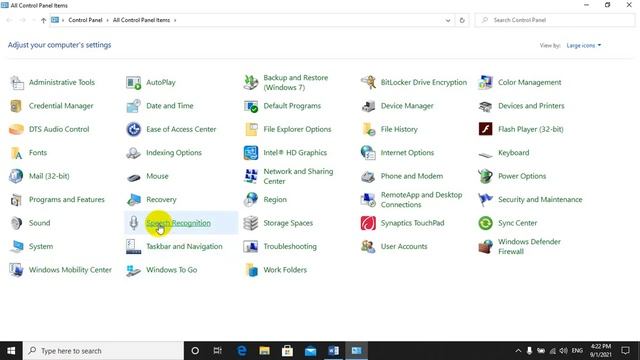This screenshot has width=640, height=360.
Task: Select All Control Panel Items breadcrumb
Action: click(141, 20)
